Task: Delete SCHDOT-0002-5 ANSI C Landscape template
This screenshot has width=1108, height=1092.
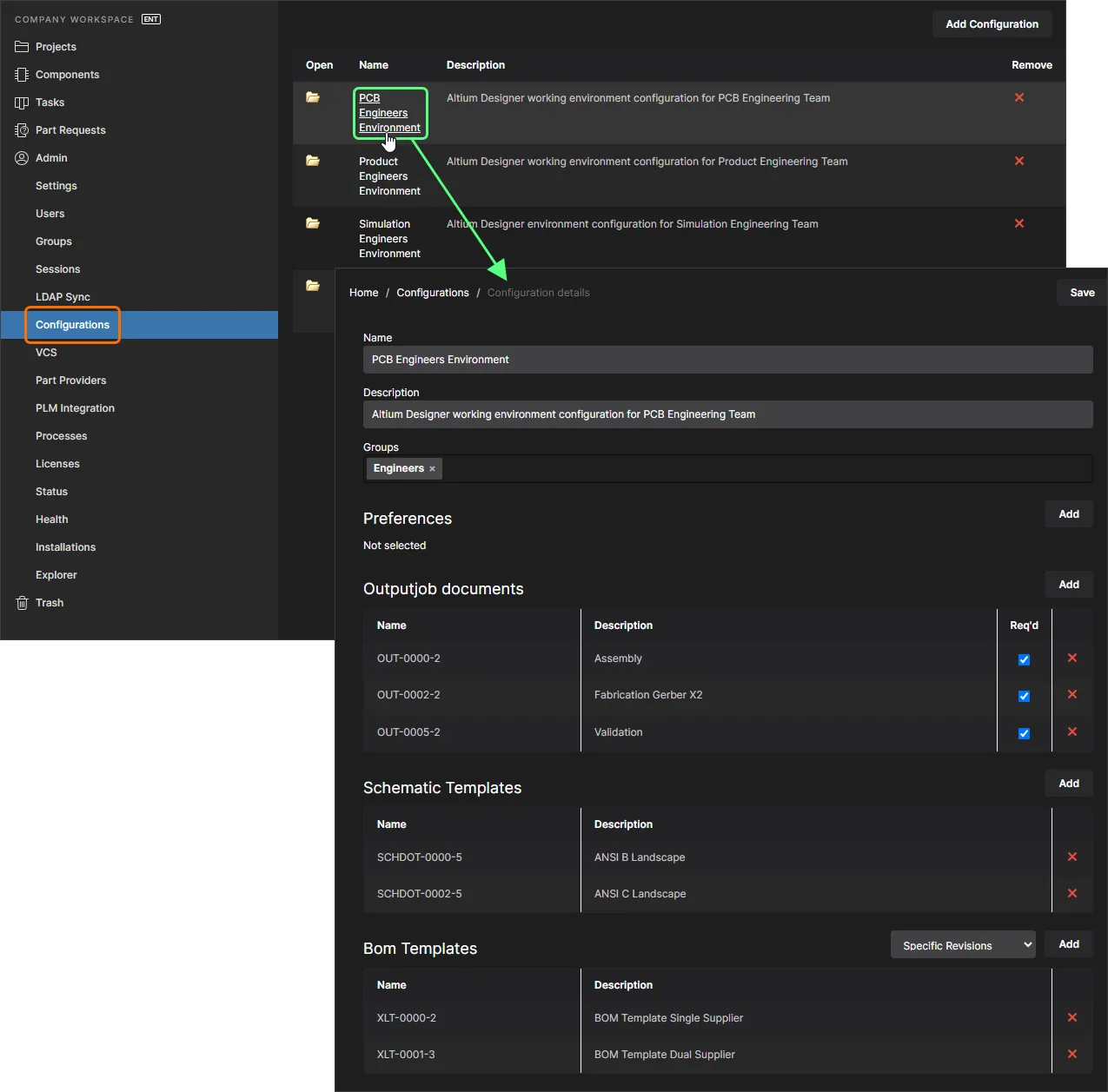Action: tap(1072, 893)
